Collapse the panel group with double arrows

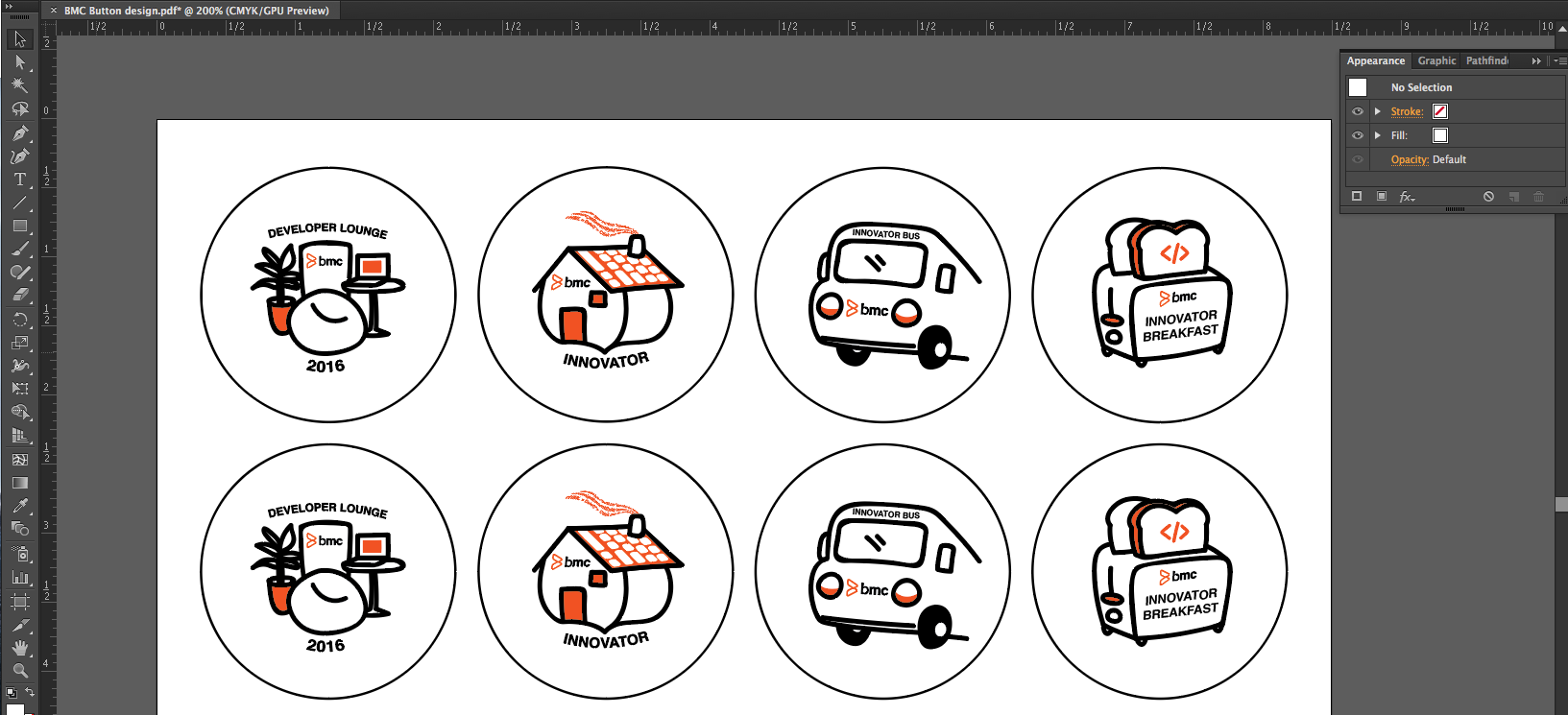coord(1536,60)
